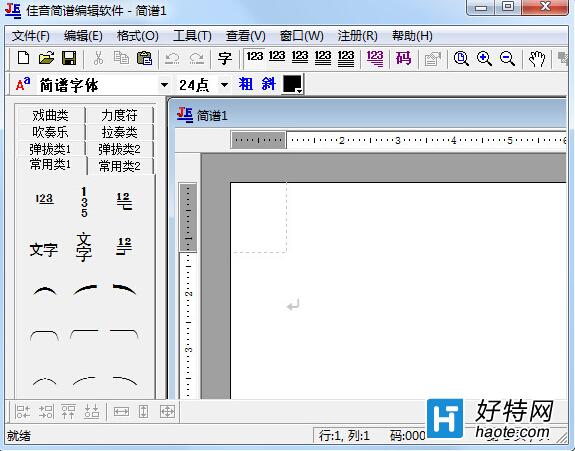Insert the horizontal 文字 text symbol

tap(44, 250)
